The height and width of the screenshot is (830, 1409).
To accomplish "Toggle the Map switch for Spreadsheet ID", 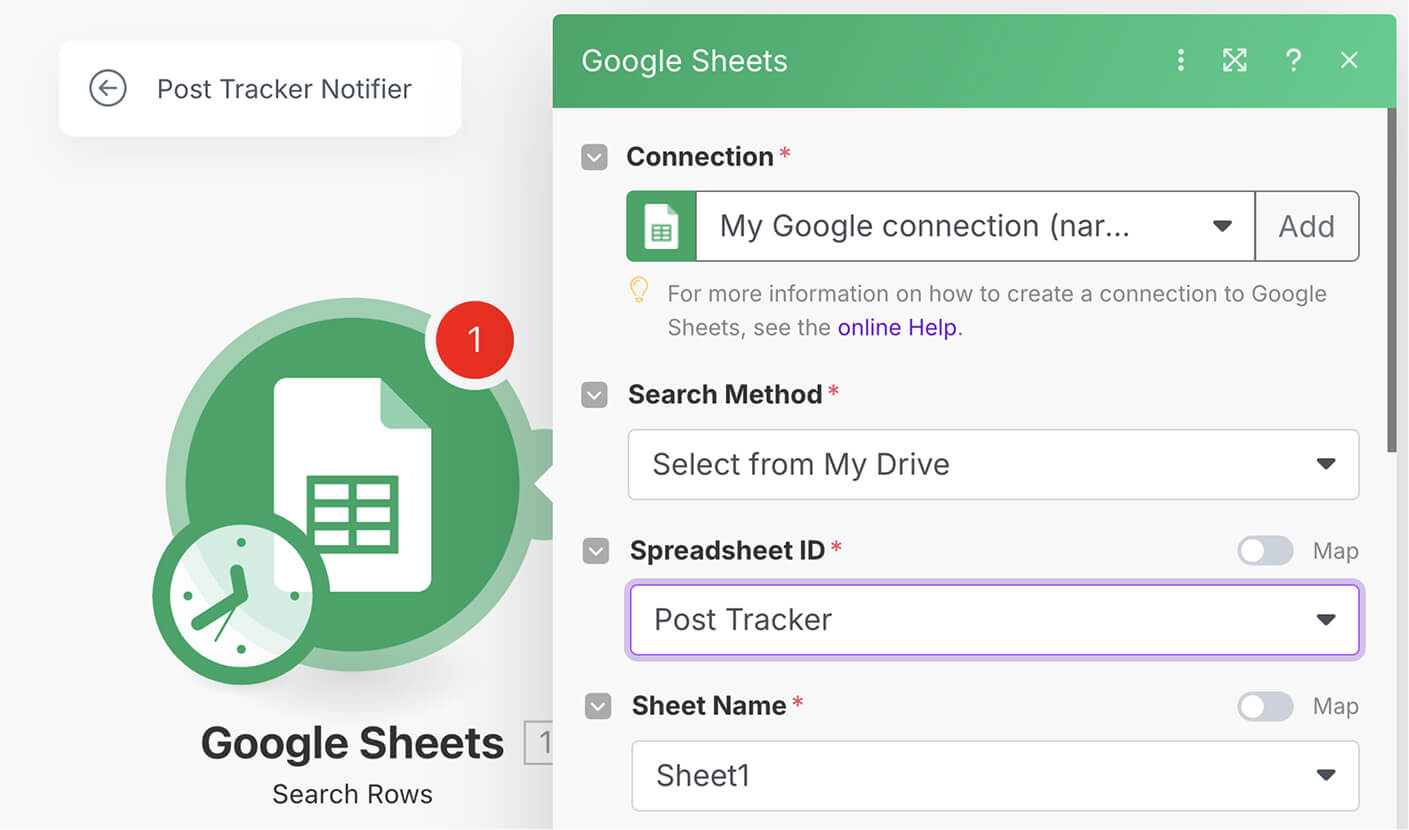I will (1265, 551).
